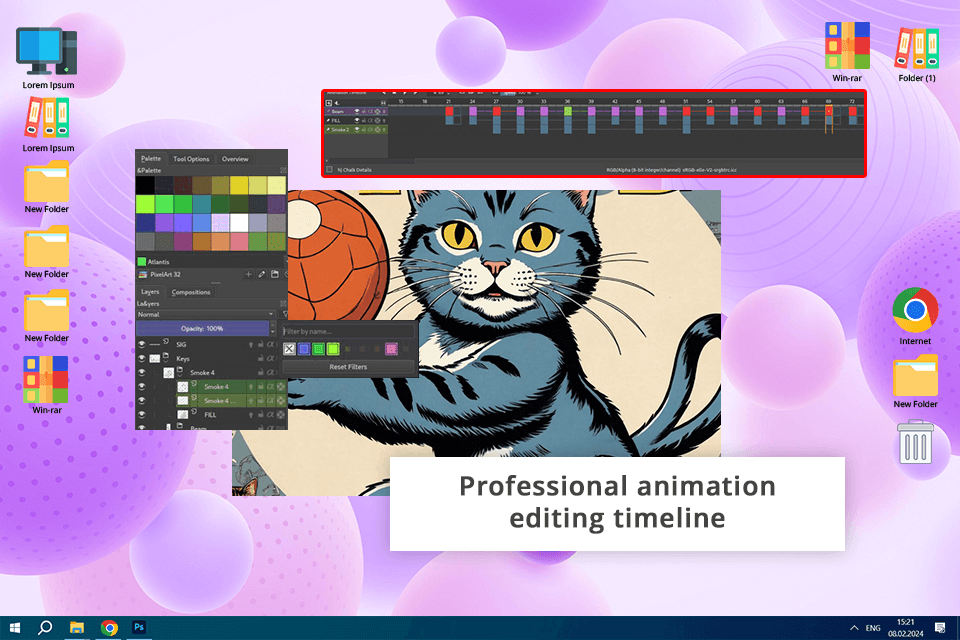Switch to the Palette tab
Screen dimensions: 960x640
click(x=151, y=159)
